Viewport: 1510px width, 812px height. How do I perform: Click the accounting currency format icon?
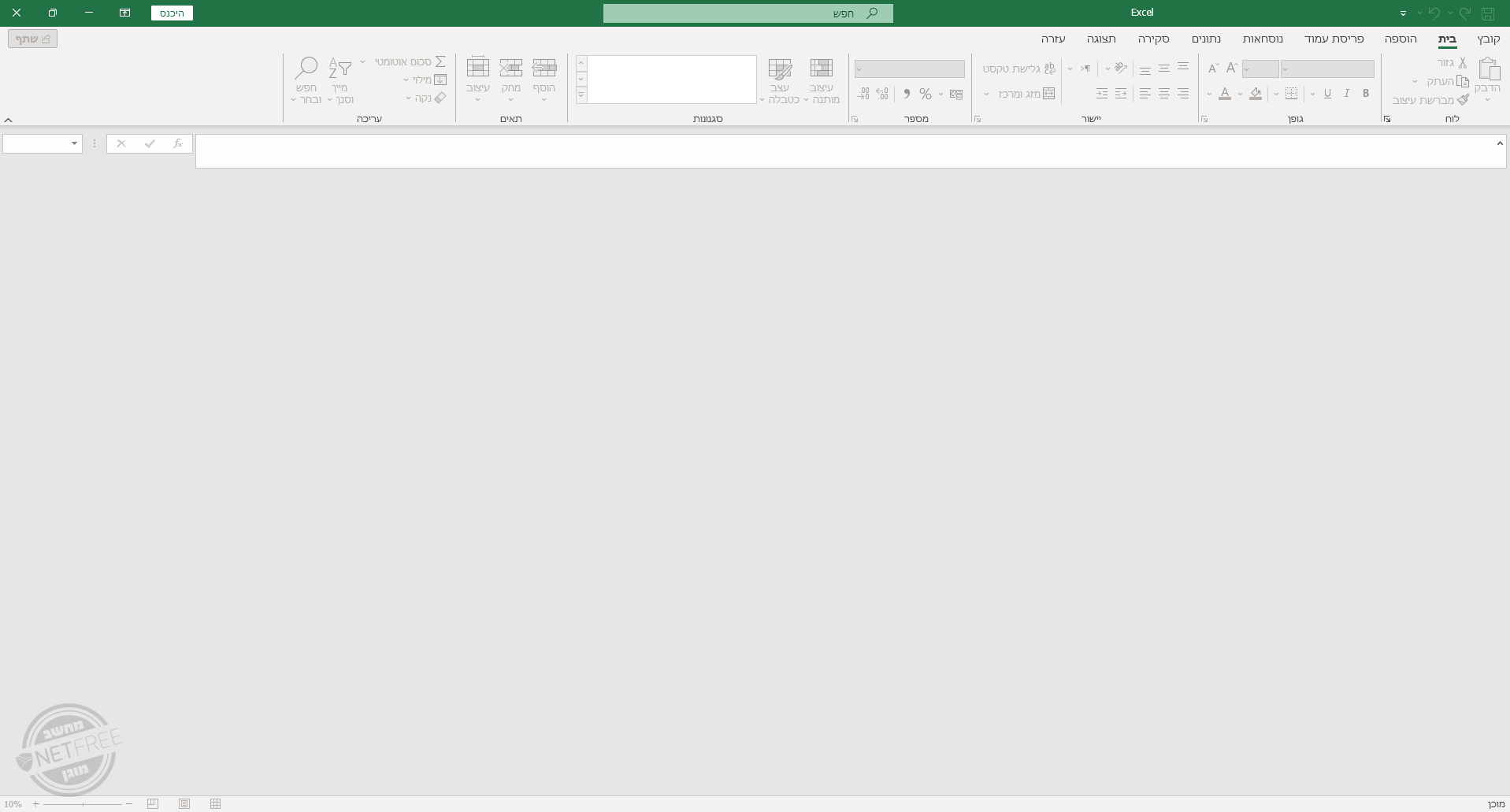(956, 94)
